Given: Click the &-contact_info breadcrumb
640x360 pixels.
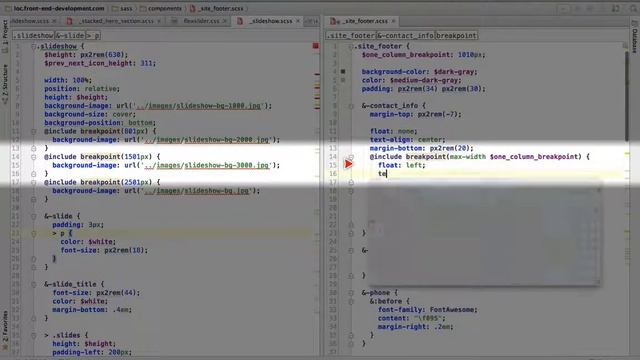Looking at the screenshot, I should click(x=405, y=36).
